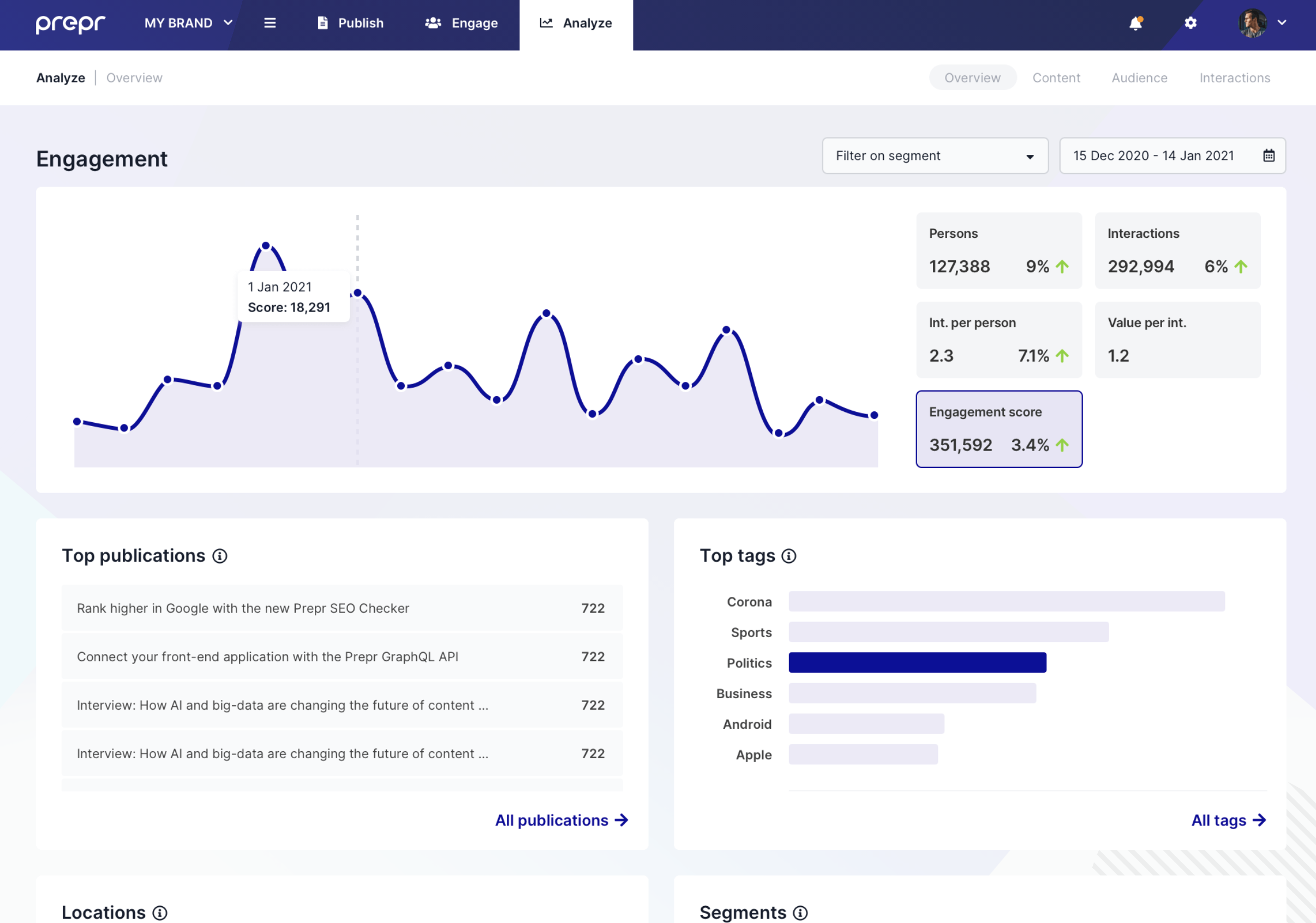
Task: Select the Persons metric card
Action: click(998, 250)
